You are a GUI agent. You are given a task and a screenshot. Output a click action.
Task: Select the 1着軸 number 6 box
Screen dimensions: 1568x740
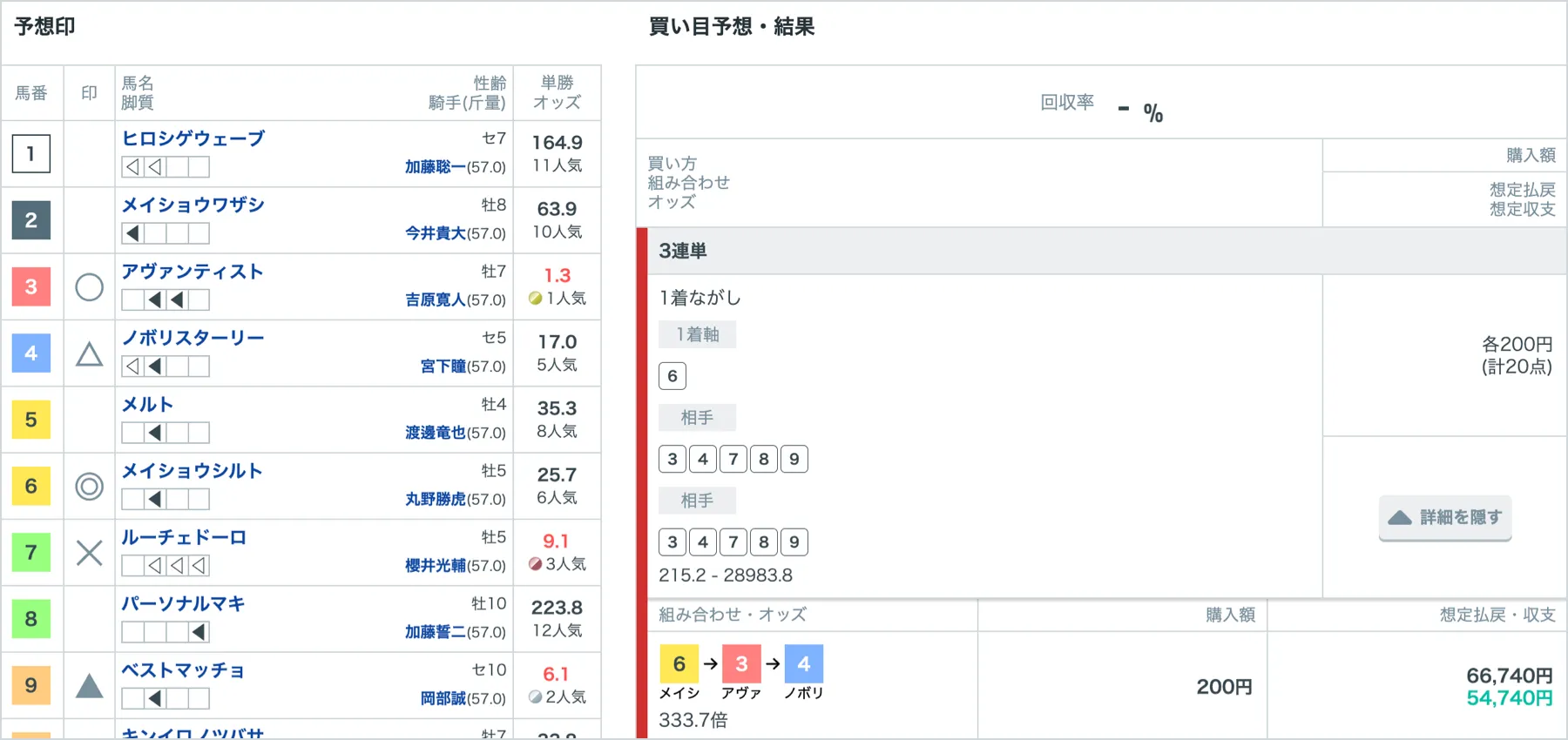672,376
